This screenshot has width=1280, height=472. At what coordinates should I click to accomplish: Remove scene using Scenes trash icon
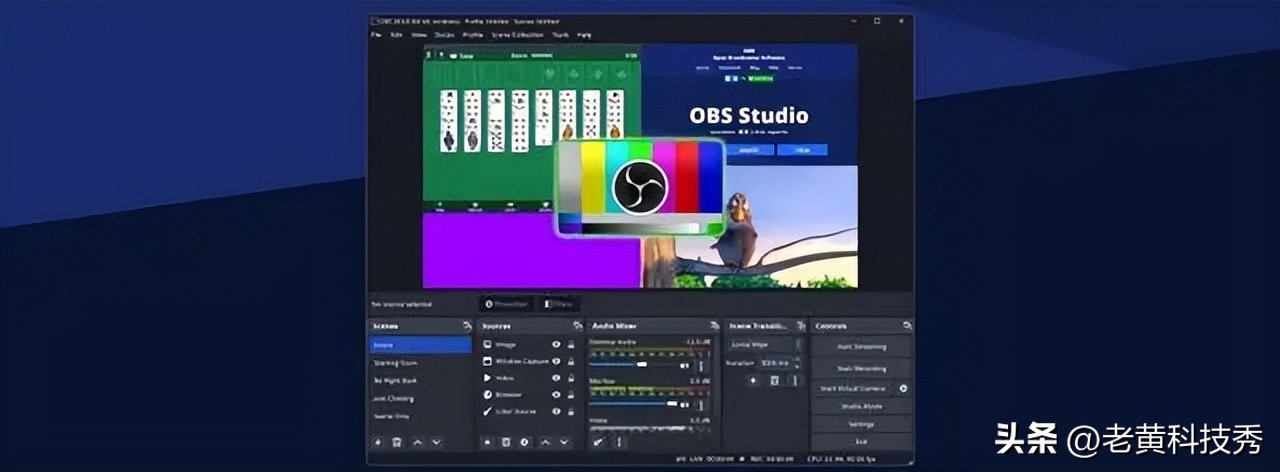click(x=397, y=442)
